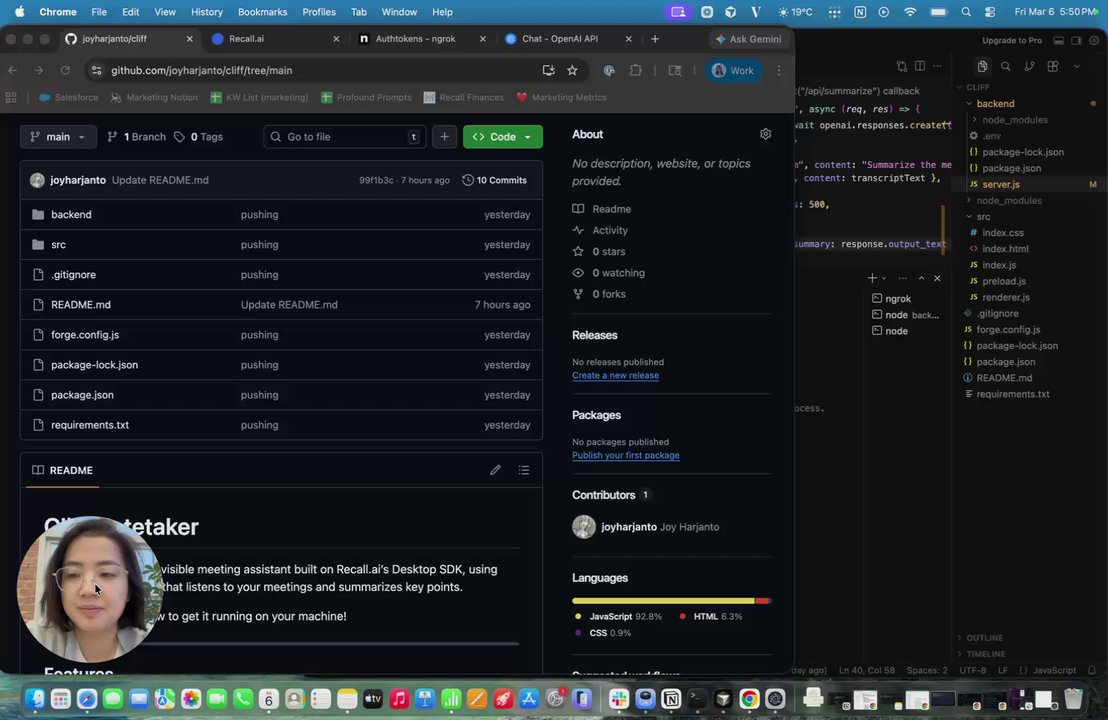Open Chrome's three-dot menu
This screenshot has width=1108, height=720.
coord(779,71)
